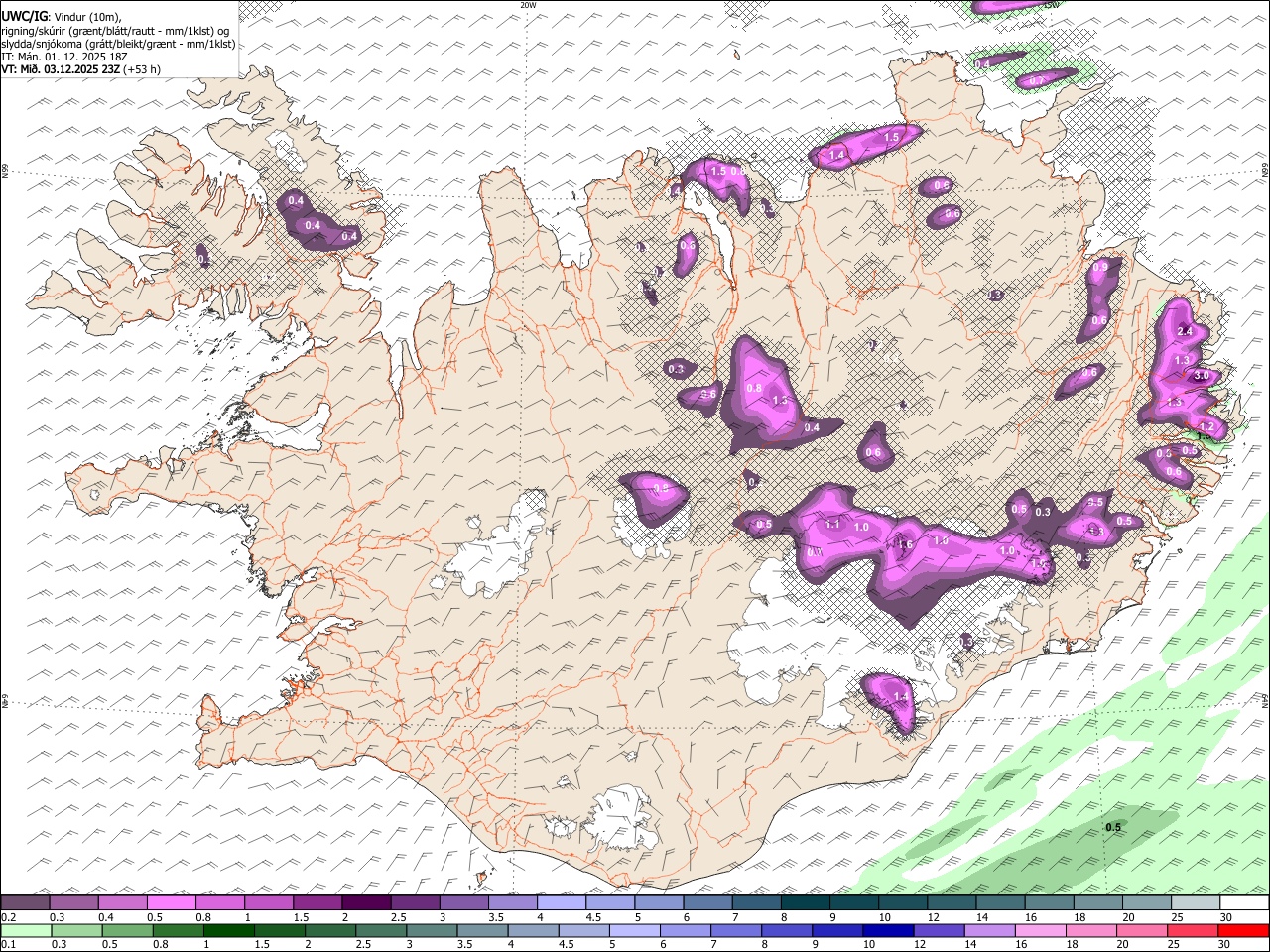Image resolution: width=1270 pixels, height=952 pixels.
Task: Click the 'rigning/skúrir' legend description line
Action: coord(117,31)
